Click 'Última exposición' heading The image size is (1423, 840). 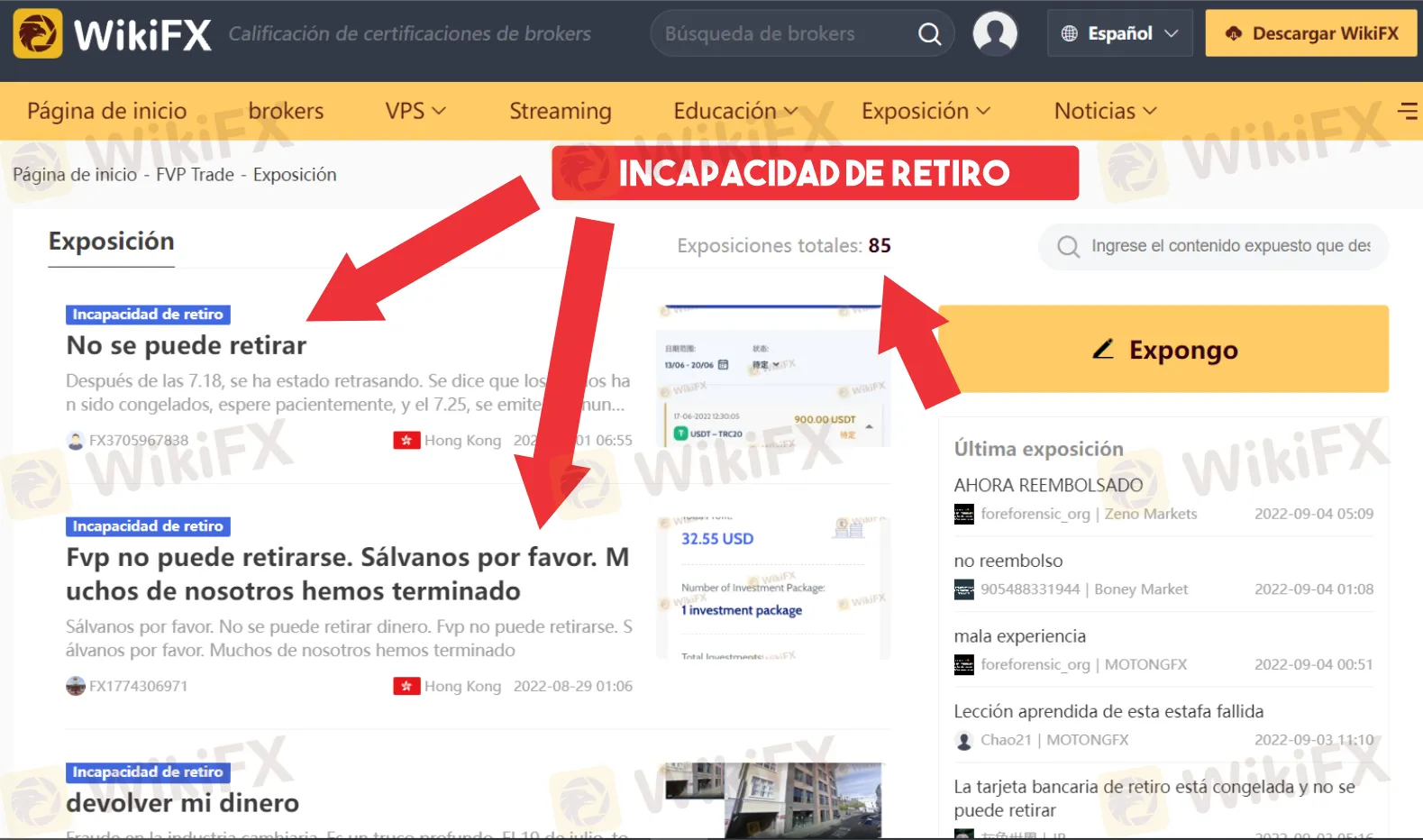(x=1038, y=449)
